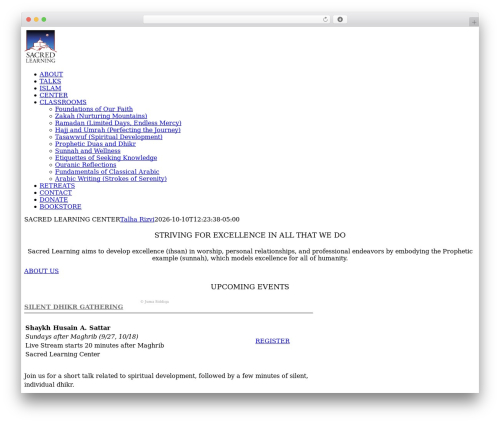
Task: Reload the page using the refresh icon
Action: [x=325, y=20]
